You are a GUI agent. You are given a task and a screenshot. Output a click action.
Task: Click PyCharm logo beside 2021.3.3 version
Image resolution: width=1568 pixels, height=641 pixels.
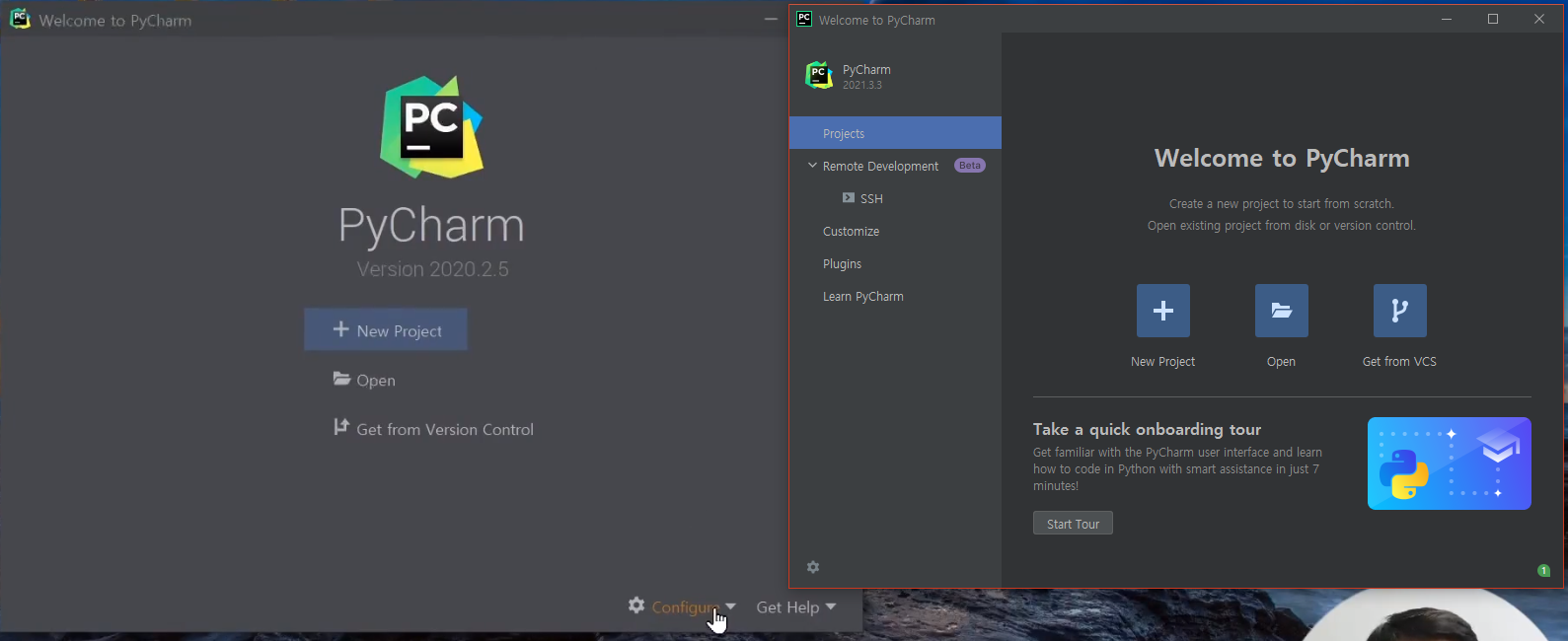tap(819, 75)
